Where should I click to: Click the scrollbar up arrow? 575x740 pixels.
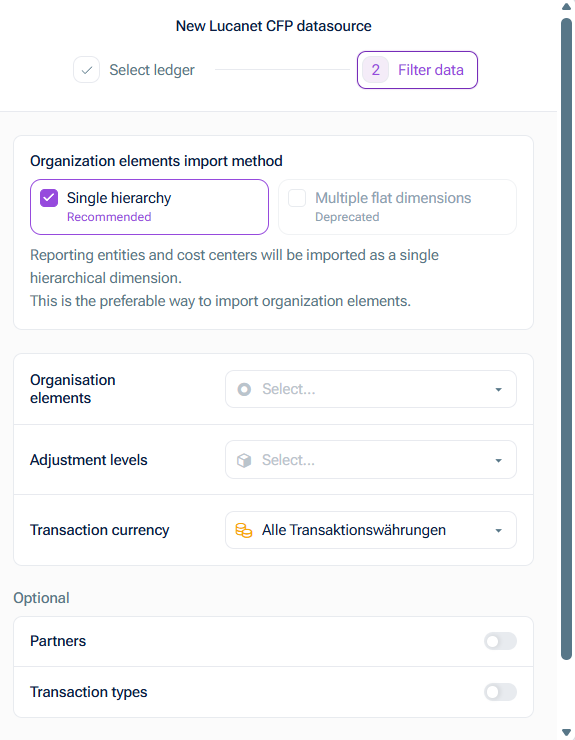pos(567,6)
